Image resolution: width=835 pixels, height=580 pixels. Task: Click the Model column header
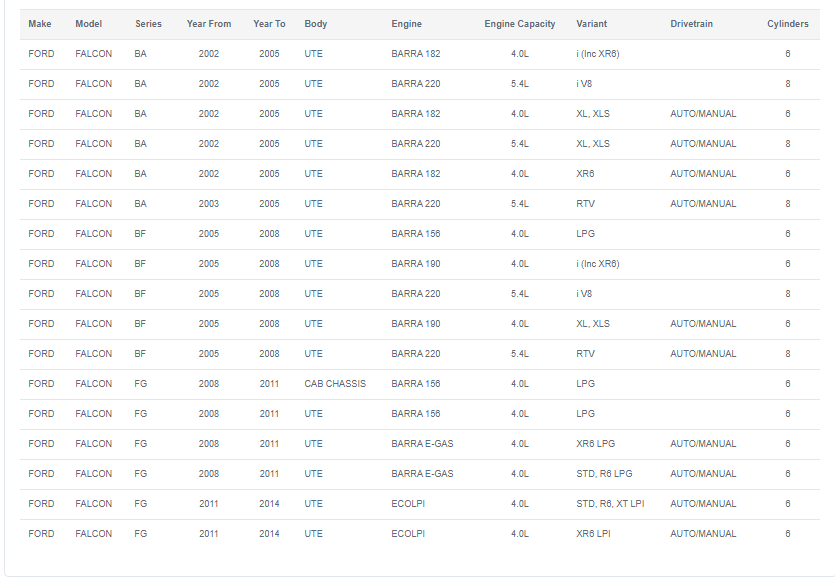tap(88, 24)
